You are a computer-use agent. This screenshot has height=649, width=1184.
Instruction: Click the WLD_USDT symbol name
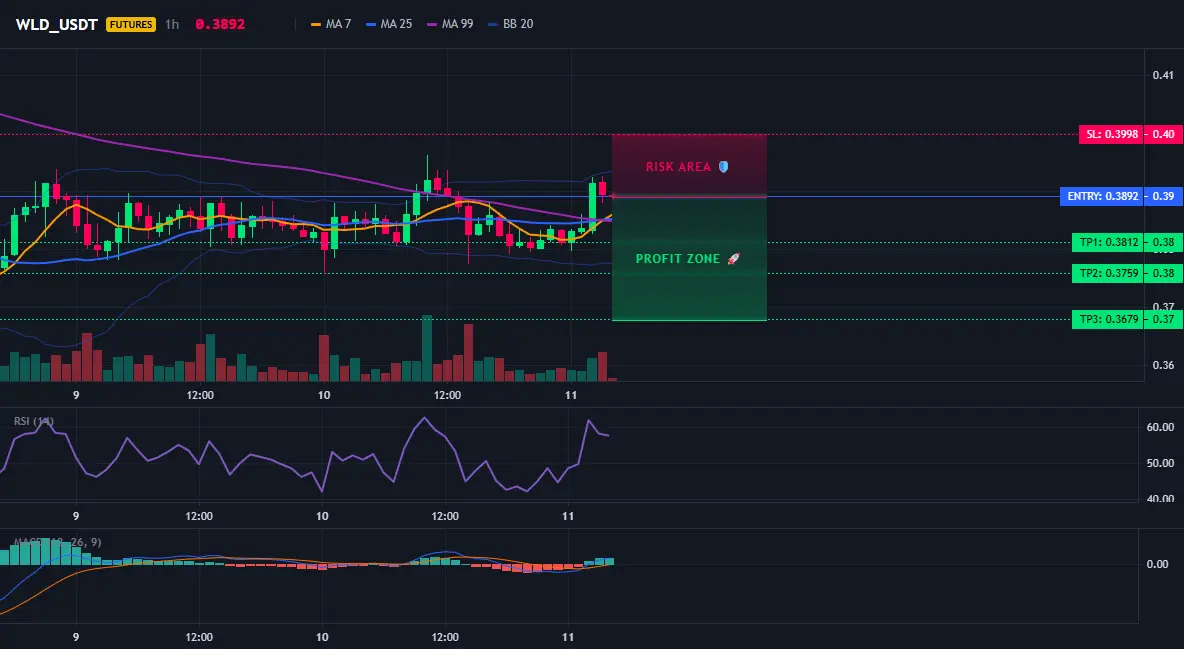pos(57,24)
